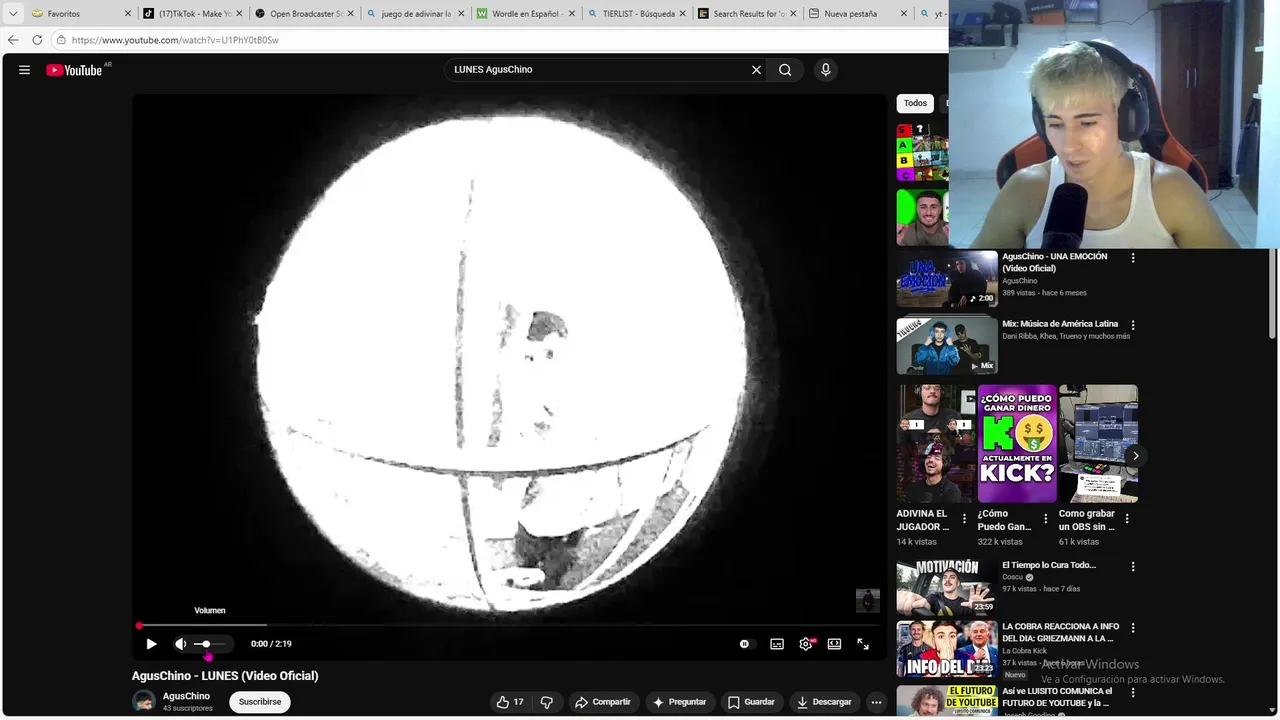Mute the video with the speaker icon
1280x720 pixels.
click(180, 644)
